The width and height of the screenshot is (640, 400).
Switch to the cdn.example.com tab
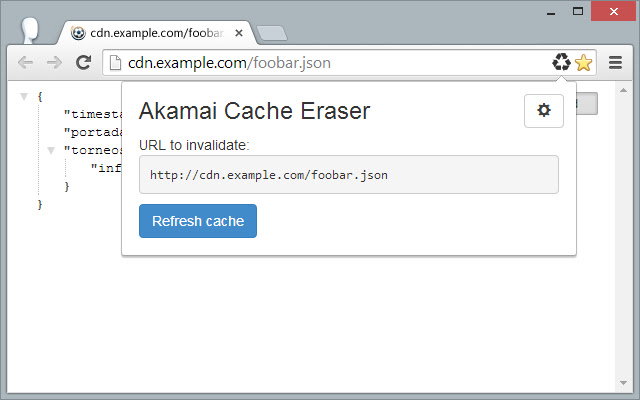(x=150, y=32)
